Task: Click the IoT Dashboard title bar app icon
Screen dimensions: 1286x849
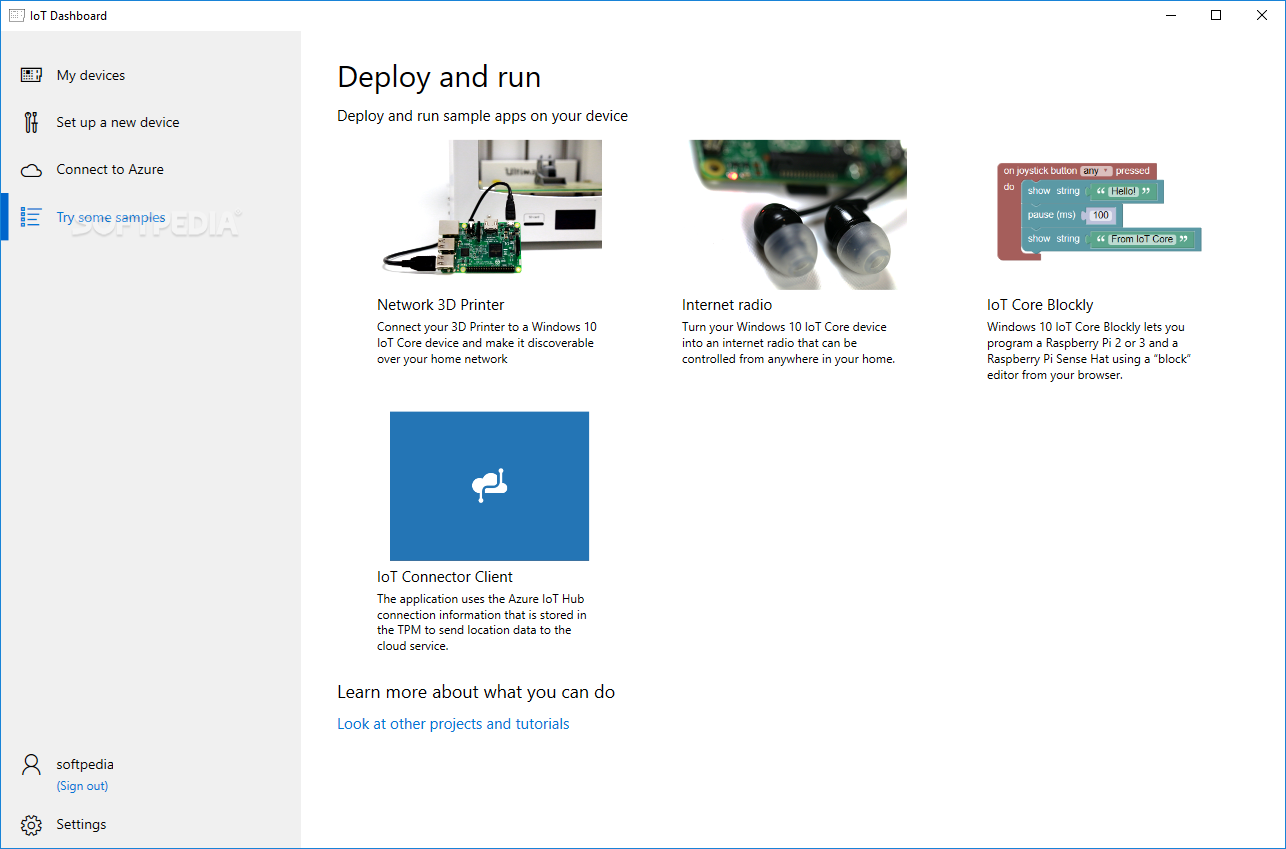Action: 16,15
